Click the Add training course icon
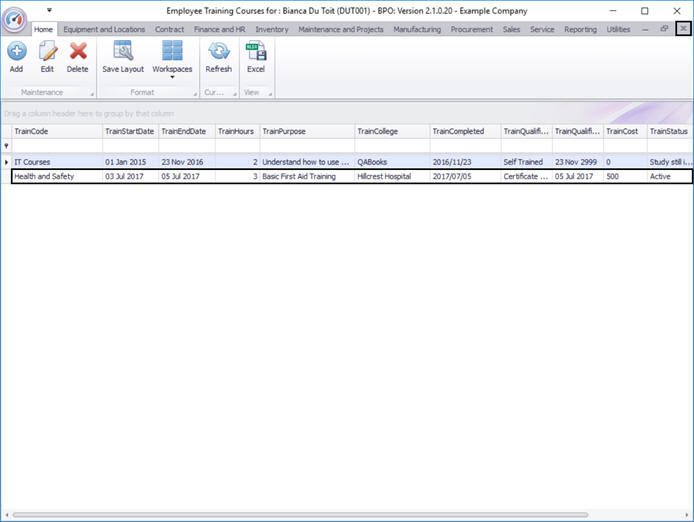 pos(17,51)
